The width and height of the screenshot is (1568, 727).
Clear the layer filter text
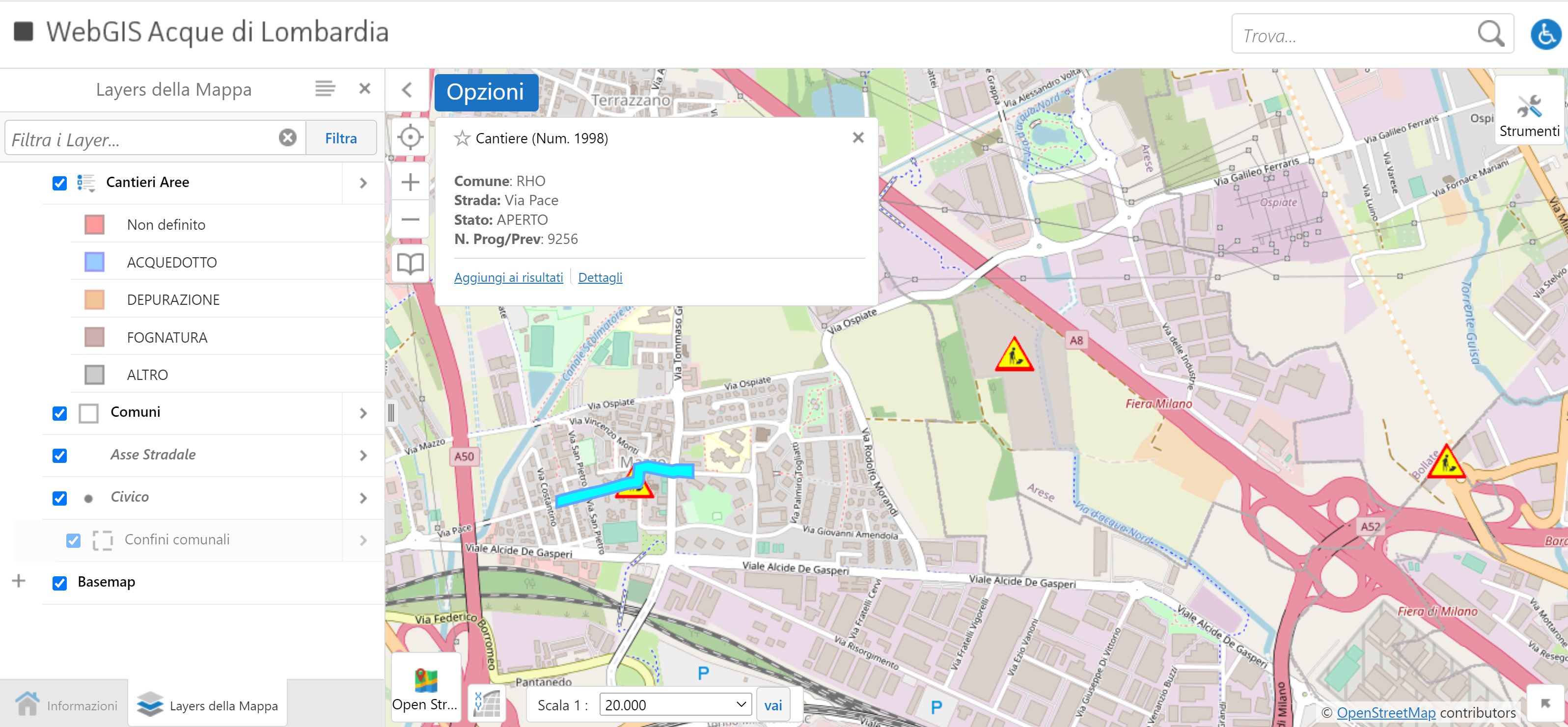288,137
